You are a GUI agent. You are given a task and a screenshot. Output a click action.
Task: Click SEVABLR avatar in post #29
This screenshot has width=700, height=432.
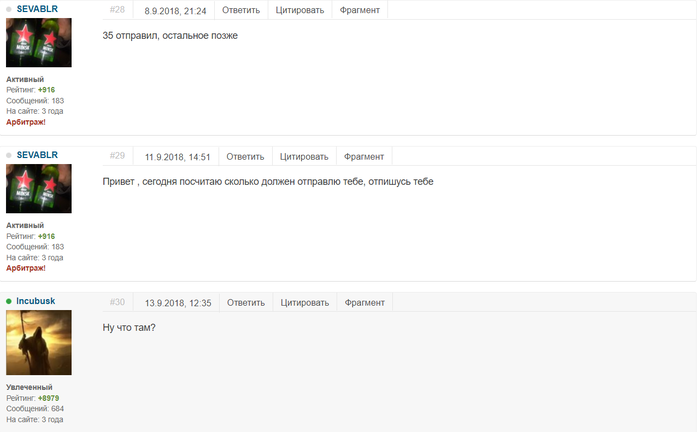coord(39,189)
